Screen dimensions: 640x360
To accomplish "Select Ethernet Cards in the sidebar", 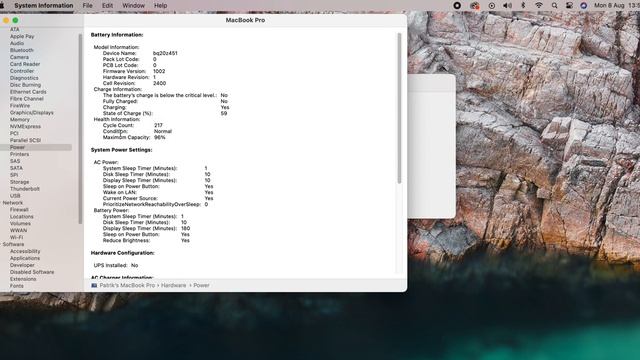I will coord(28,92).
